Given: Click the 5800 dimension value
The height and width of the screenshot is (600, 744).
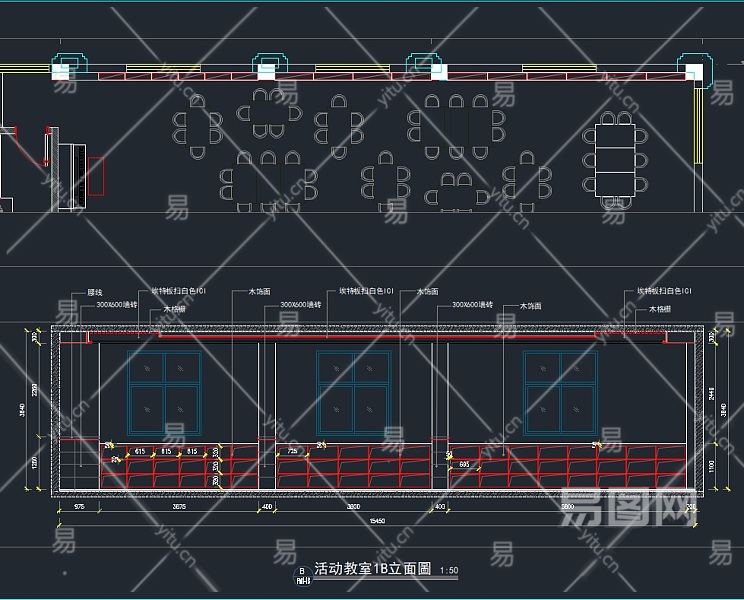Looking at the screenshot, I should (x=567, y=507).
